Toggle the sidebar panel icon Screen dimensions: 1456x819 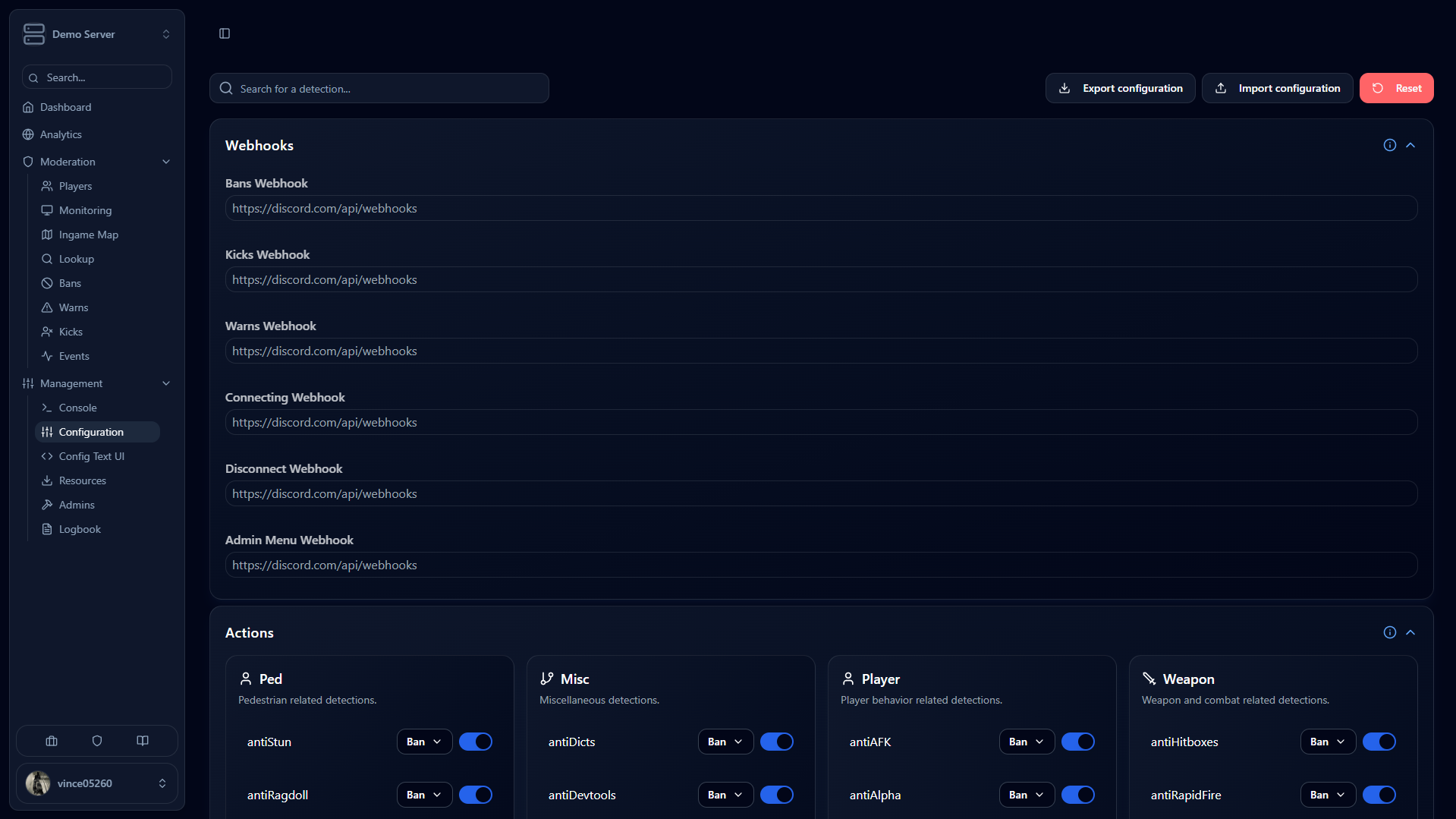225,33
